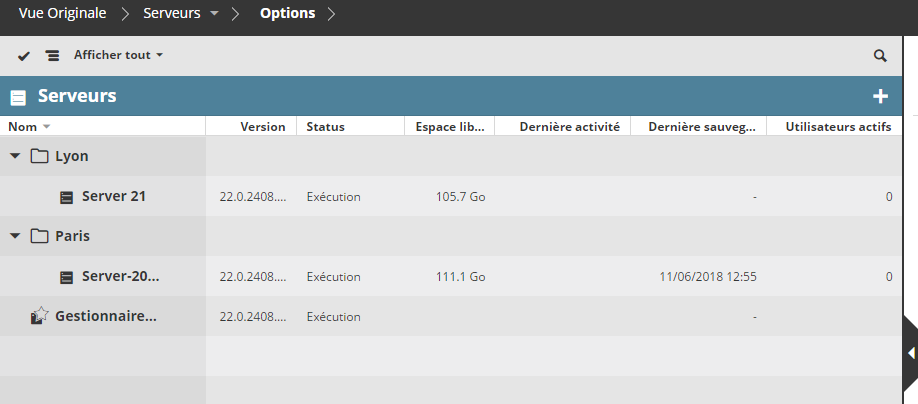918x404 pixels.
Task: Select the Options breadcrumb item
Action: coord(287,14)
